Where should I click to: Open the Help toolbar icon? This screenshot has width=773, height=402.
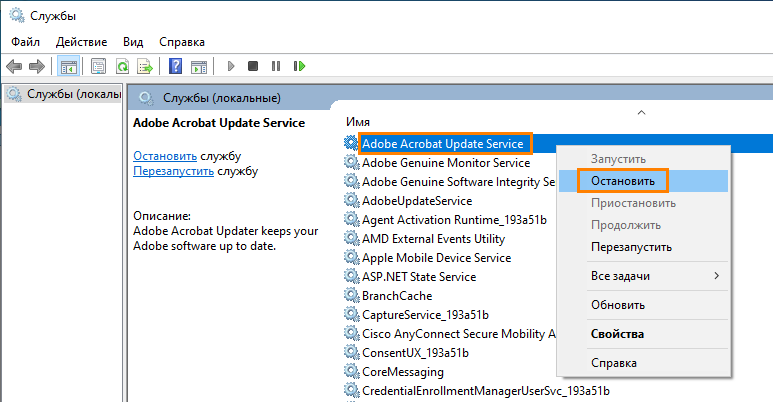[x=176, y=66]
